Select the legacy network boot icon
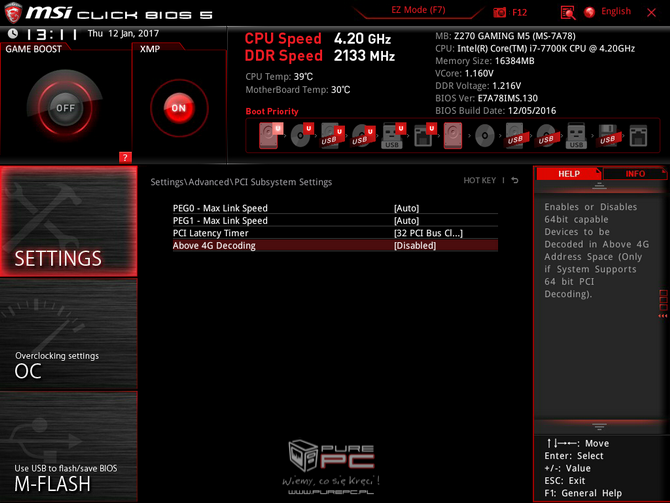The image size is (670, 503). pyautogui.click(x=638, y=136)
